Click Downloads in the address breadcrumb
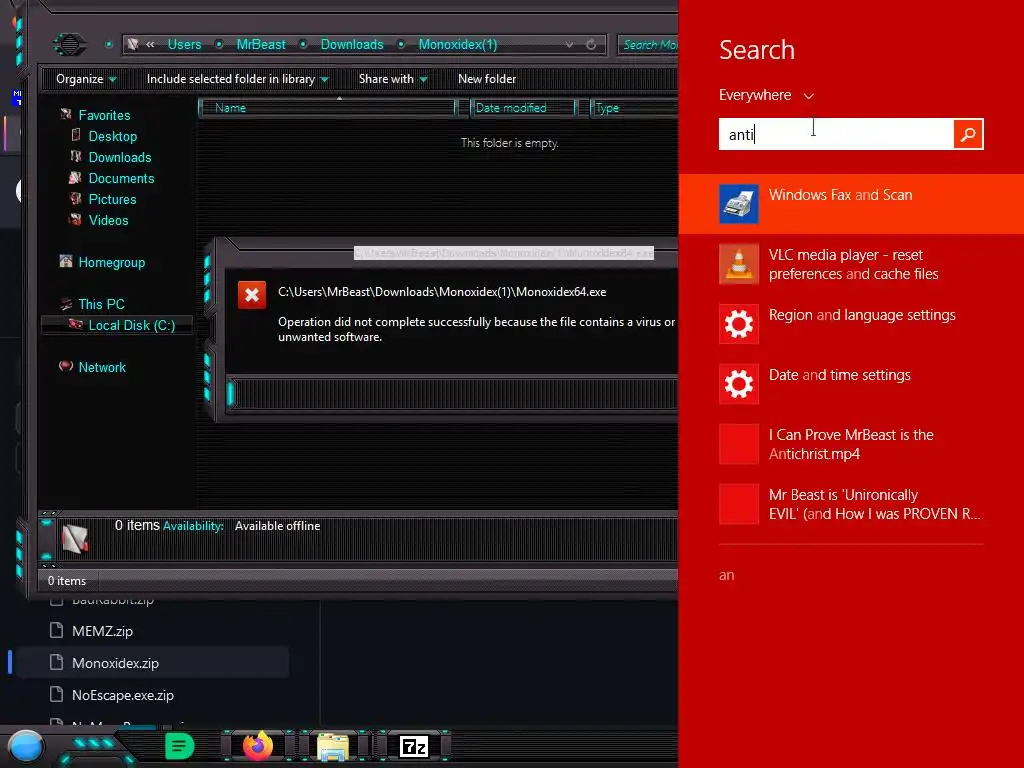The height and width of the screenshot is (768, 1024). (x=352, y=44)
